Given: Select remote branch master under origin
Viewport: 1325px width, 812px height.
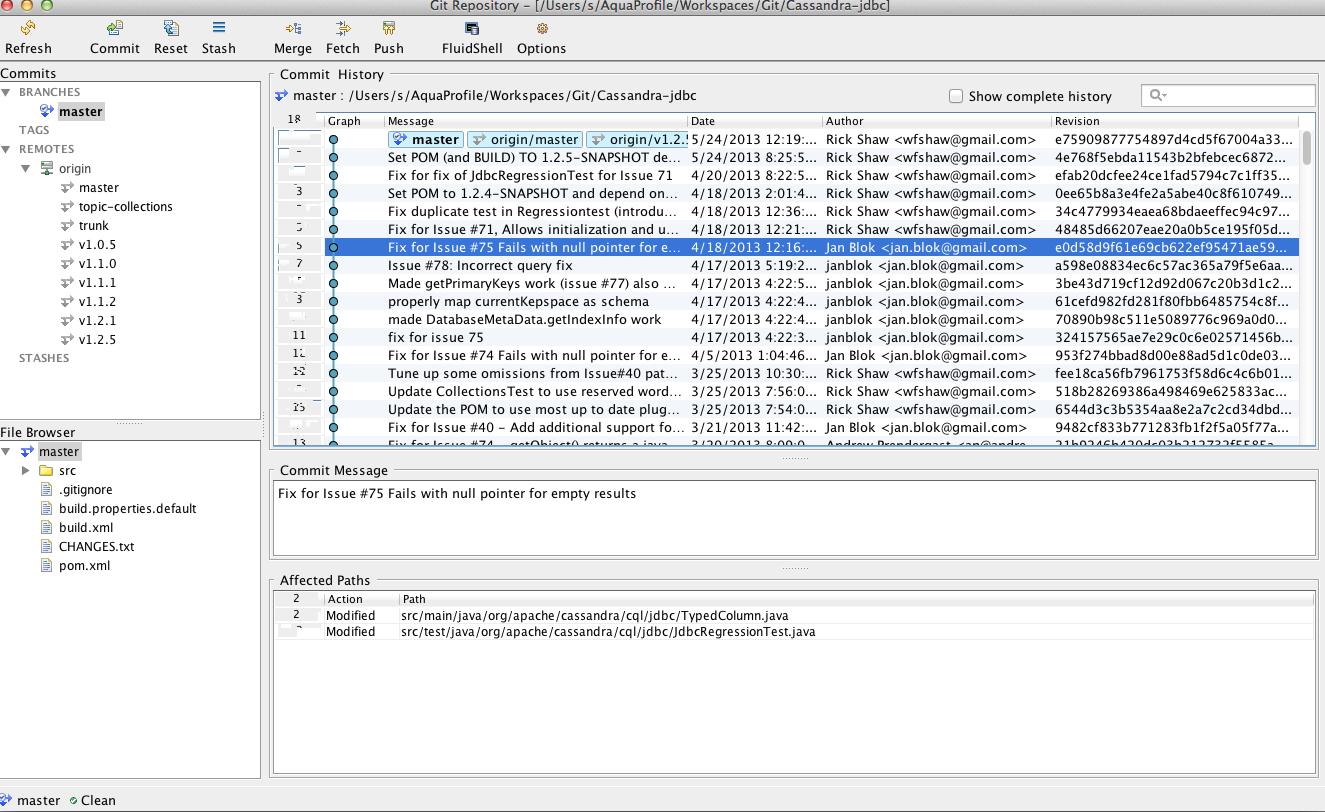Looking at the screenshot, I should pyautogui.click(x=99, y=188).
